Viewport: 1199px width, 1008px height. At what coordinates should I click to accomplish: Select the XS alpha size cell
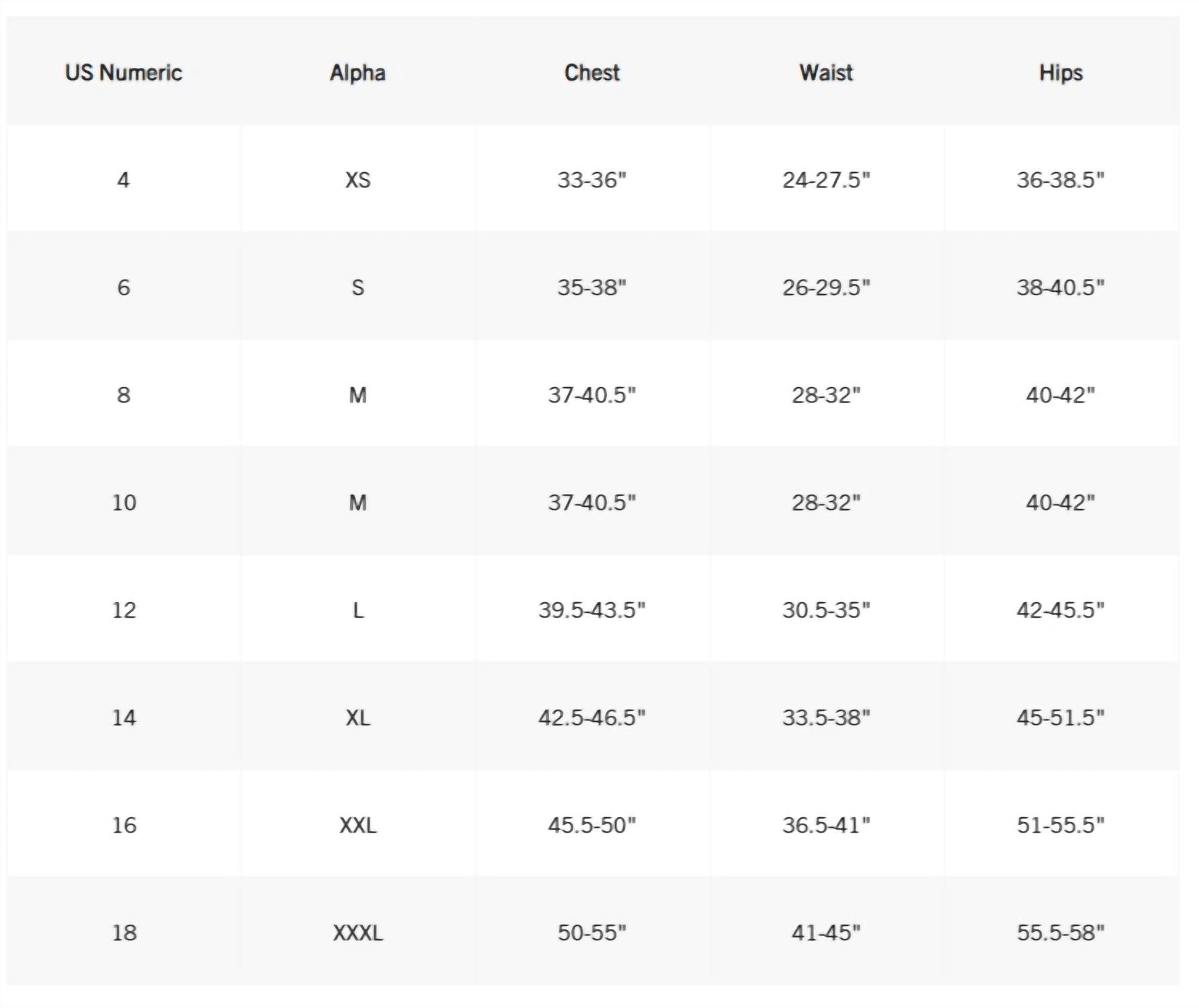click(x=358, y=180)
